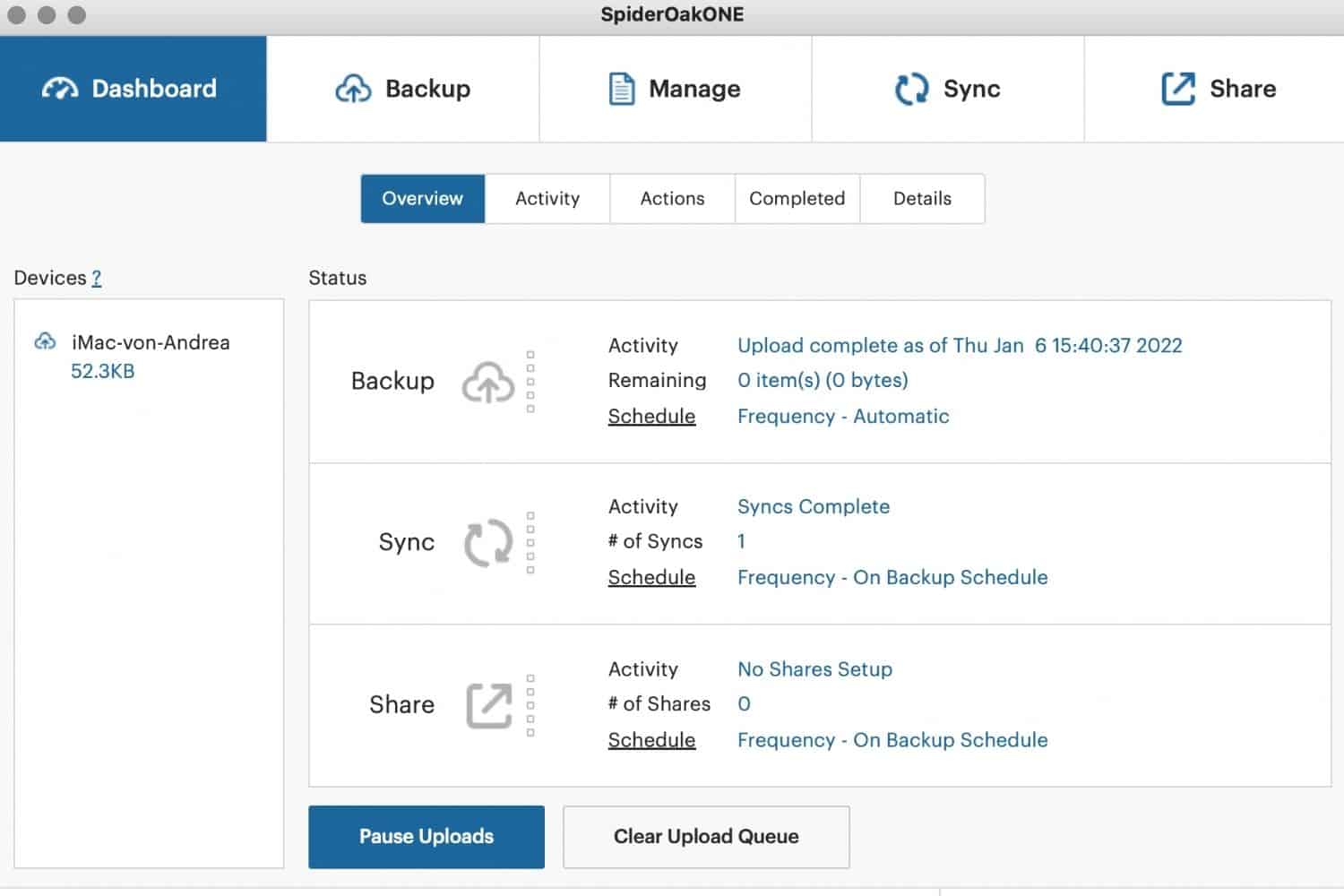Switch to the Details sub-tab
The image size is (1344, 896).
[x=923, y=198]
